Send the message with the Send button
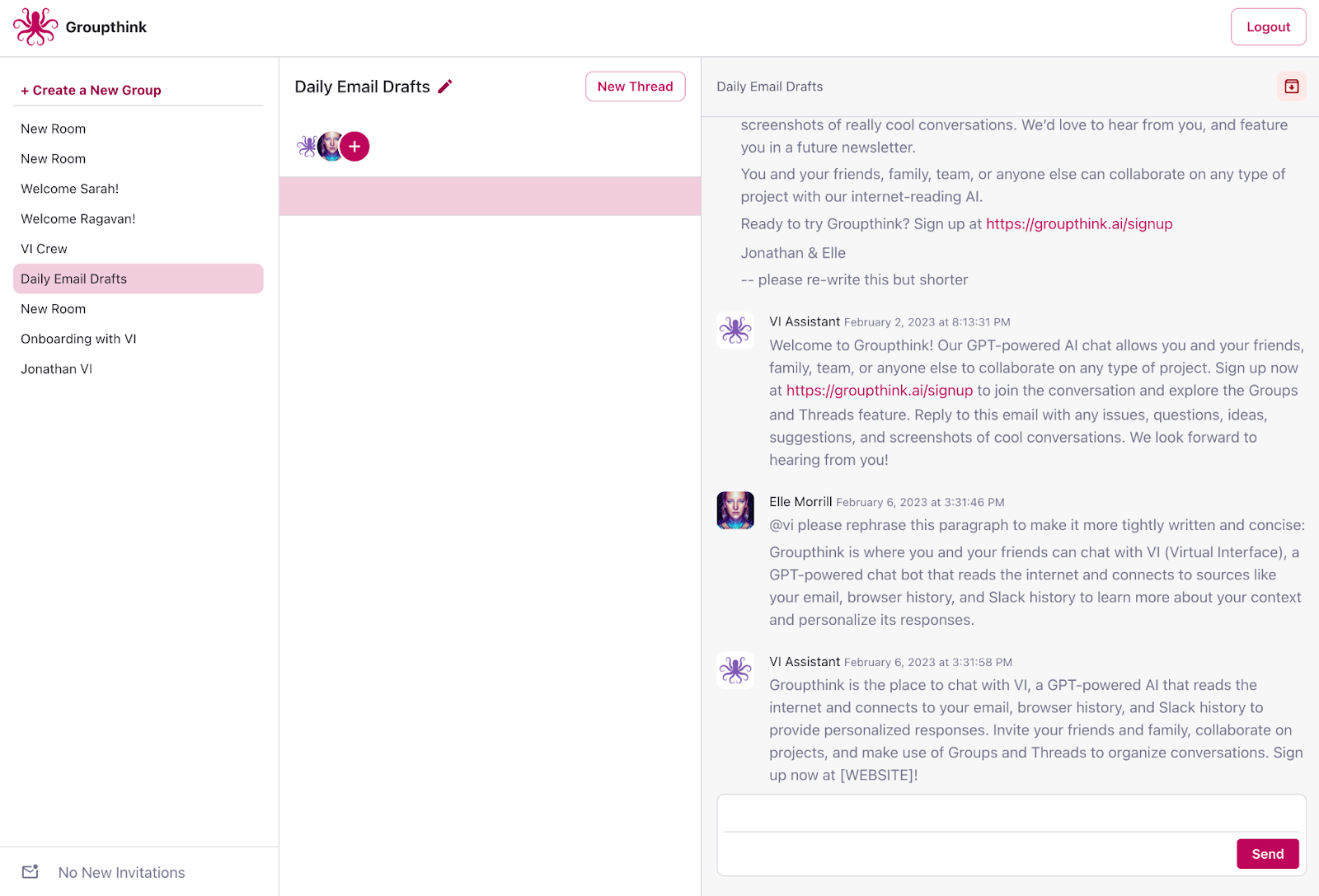Viewport: 1319px width, 896px height. tap(1268, 854)
